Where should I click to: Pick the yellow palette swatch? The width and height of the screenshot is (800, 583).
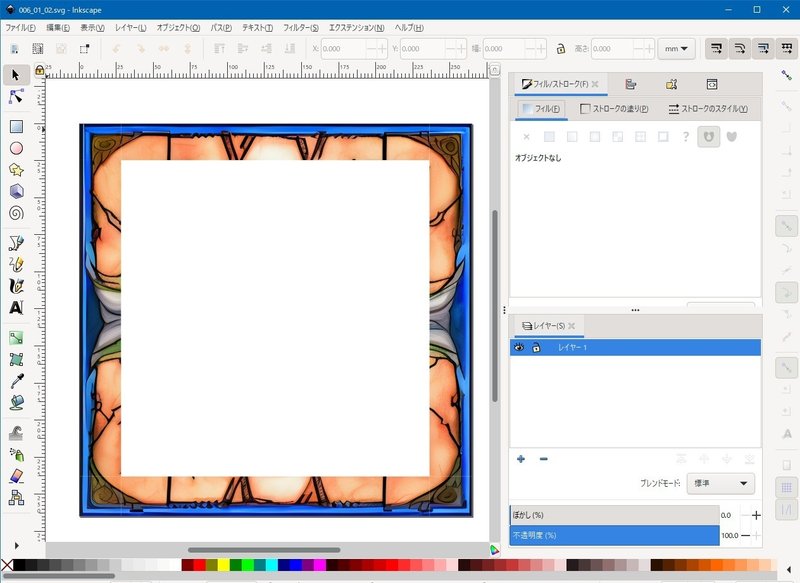coord(224,565)
